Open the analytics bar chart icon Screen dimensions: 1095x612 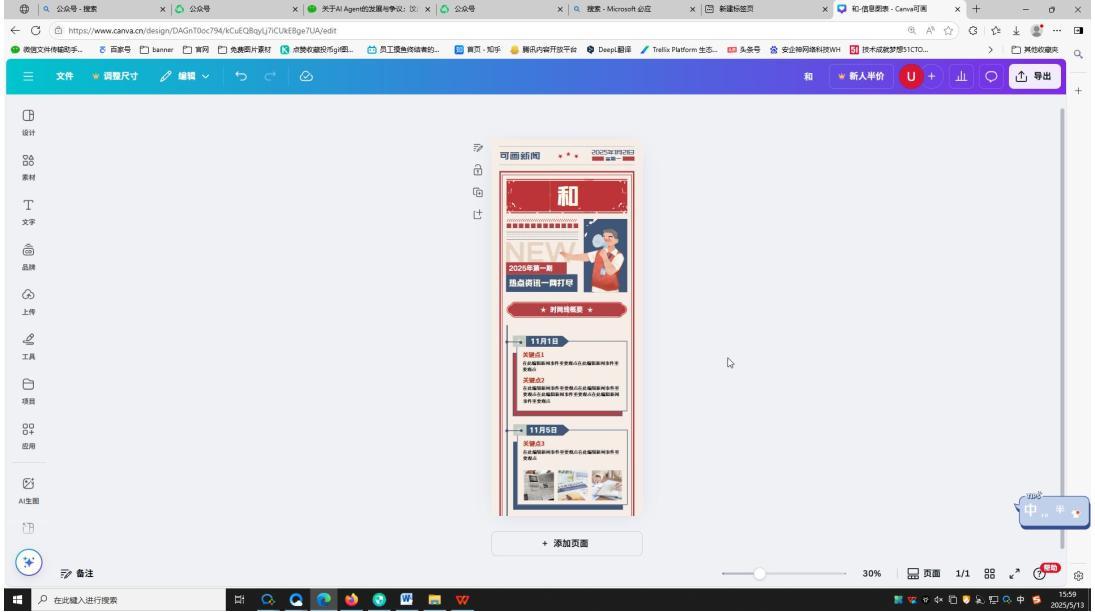pyautogui.click(x=962, y=76)
